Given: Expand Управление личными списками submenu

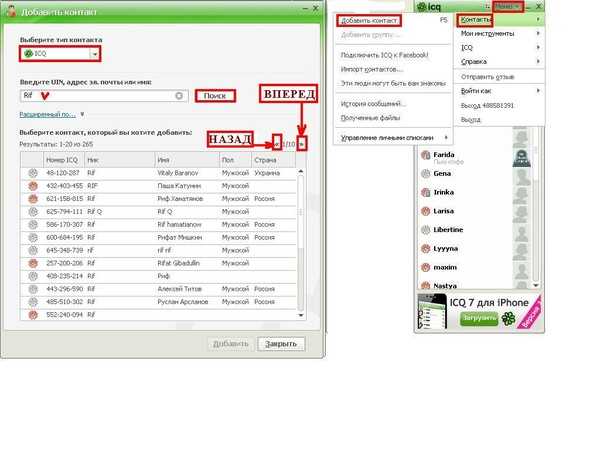Looking at the screenshot, I should [393, 138].
